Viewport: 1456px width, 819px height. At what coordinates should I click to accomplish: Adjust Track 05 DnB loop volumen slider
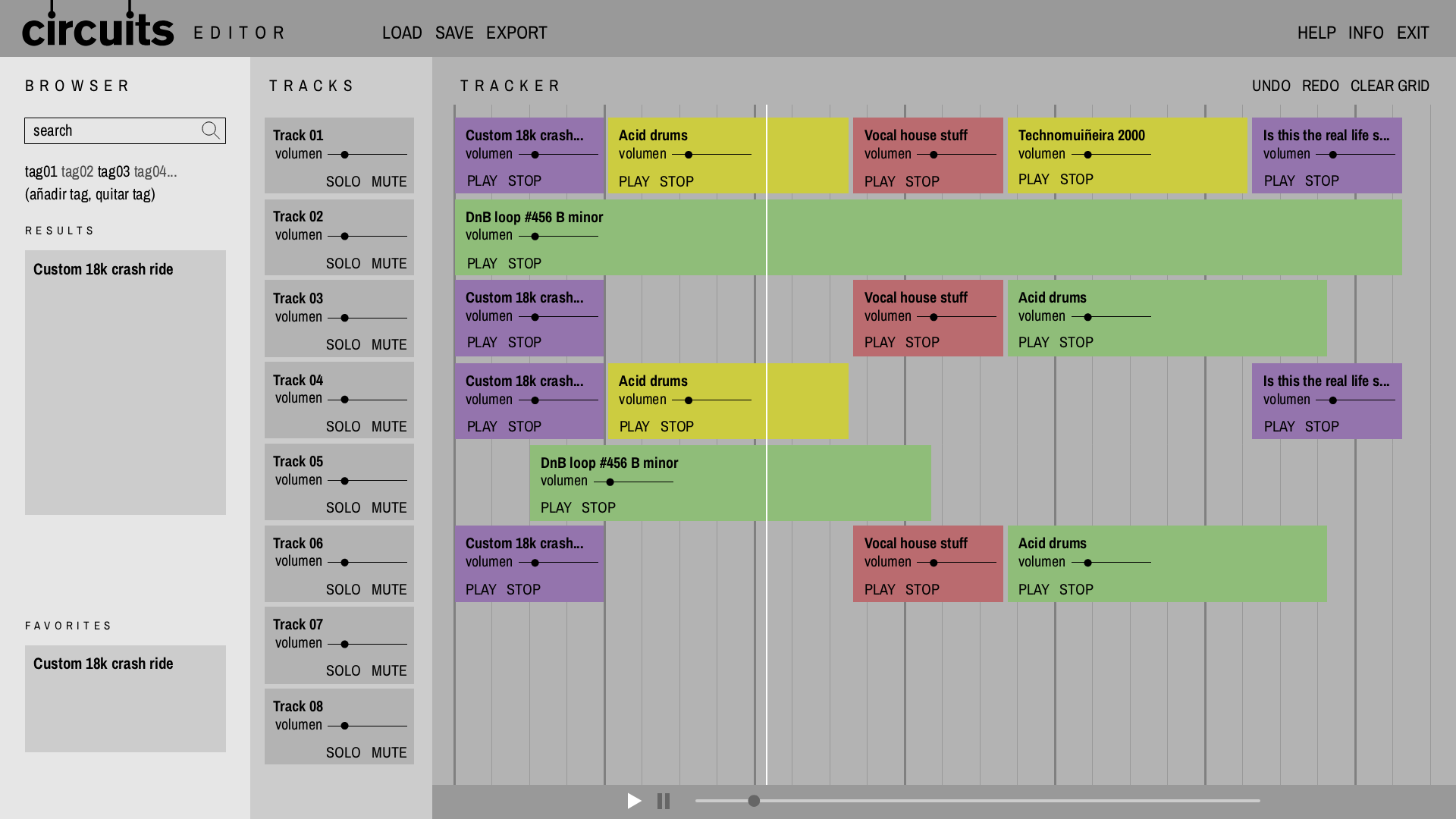(x=633, y=482)
